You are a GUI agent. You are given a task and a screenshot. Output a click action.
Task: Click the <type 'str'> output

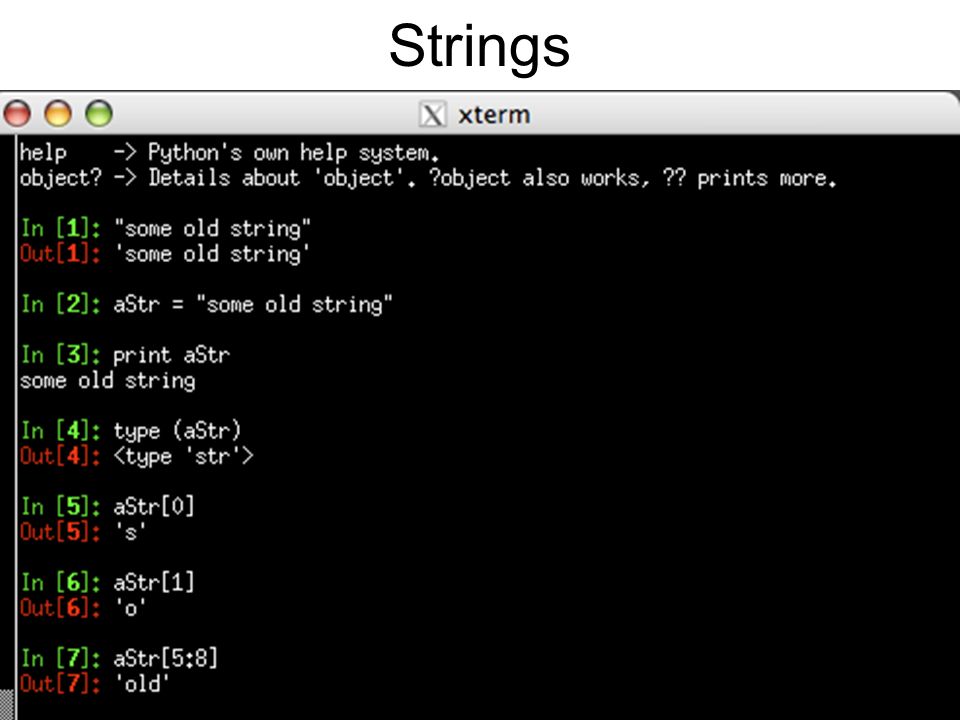pyautogui.click(x=183, y=456)
